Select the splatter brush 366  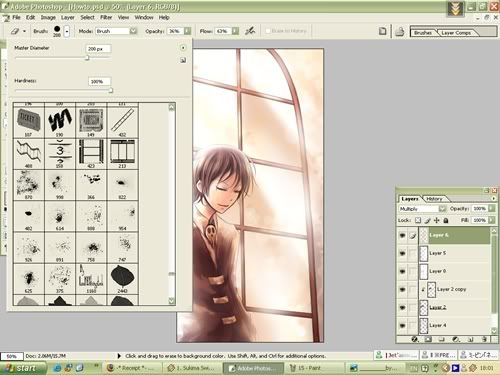coord(91,185)
